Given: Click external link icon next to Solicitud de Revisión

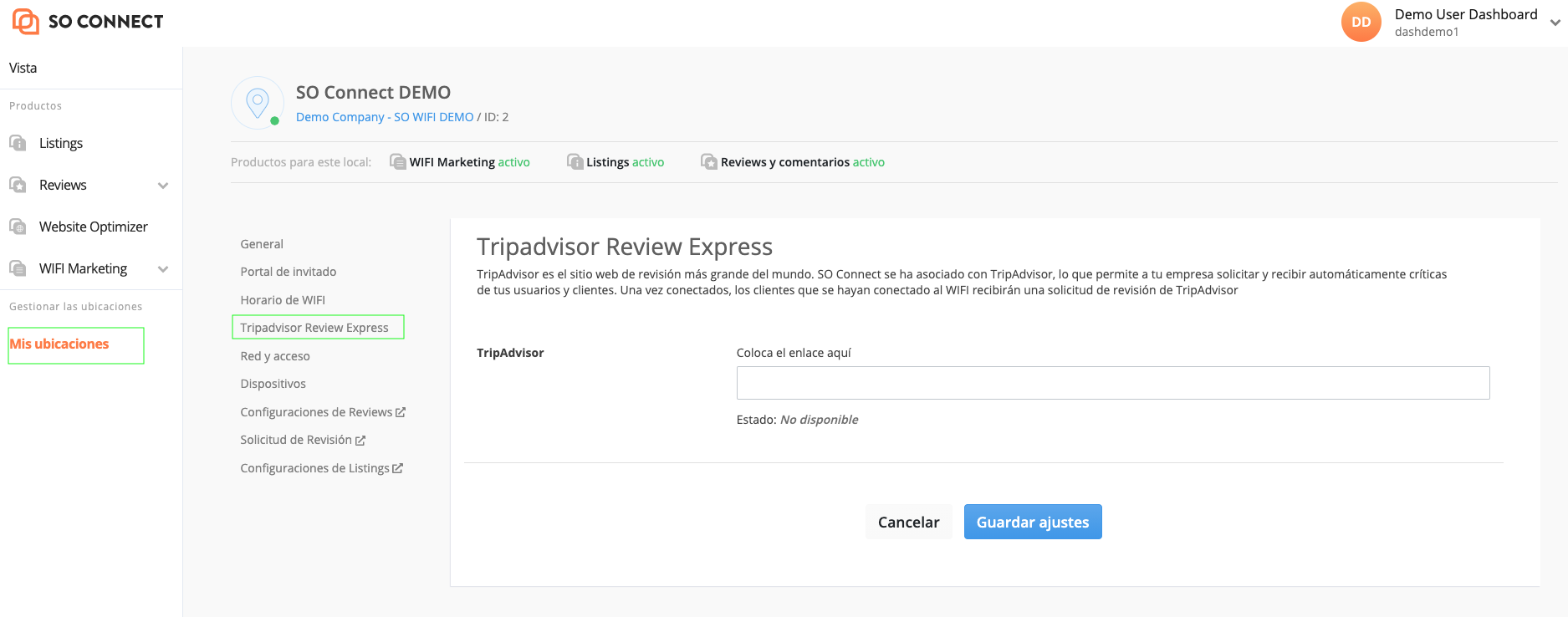Looking at the screenshot, I should point(360,440).
